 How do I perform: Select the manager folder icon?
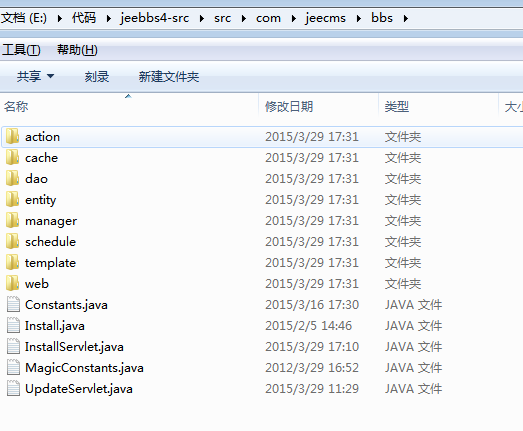pyautogui.click(x=13, y=221)
